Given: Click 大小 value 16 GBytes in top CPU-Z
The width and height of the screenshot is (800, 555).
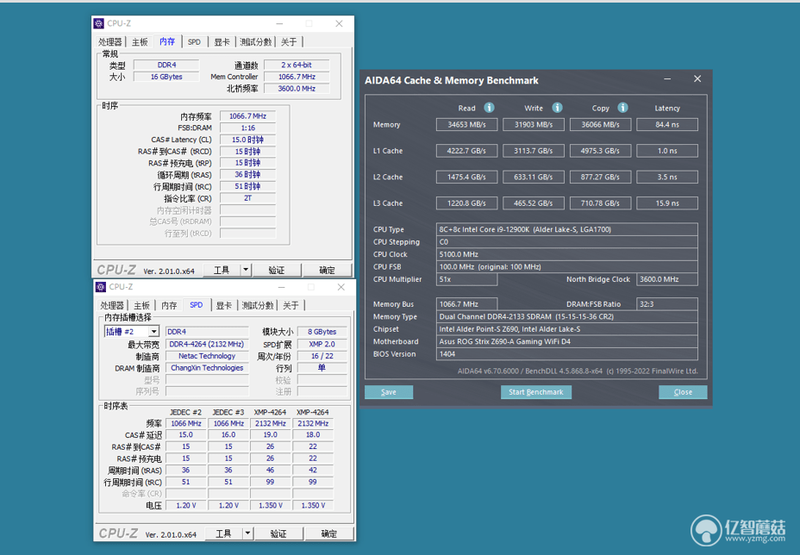Looking at the screenshot, I should [x=166, y=77].
